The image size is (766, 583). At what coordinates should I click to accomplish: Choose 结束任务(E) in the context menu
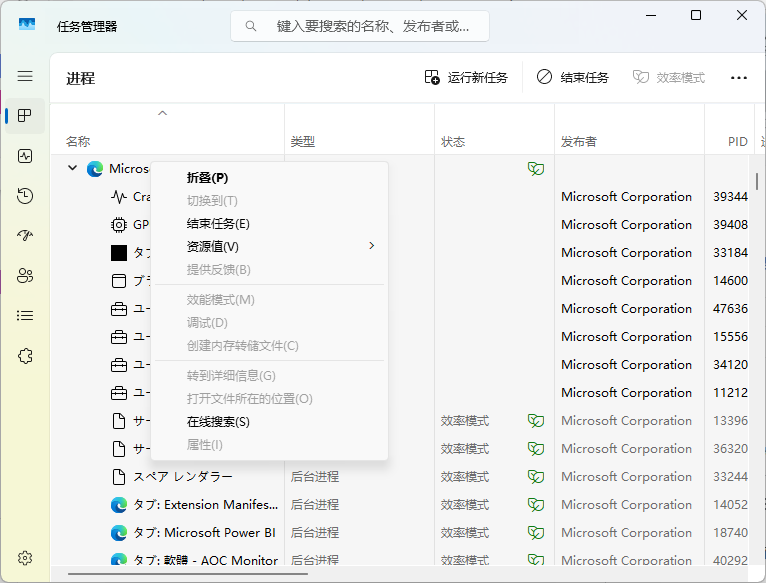[x=270, y=224]
